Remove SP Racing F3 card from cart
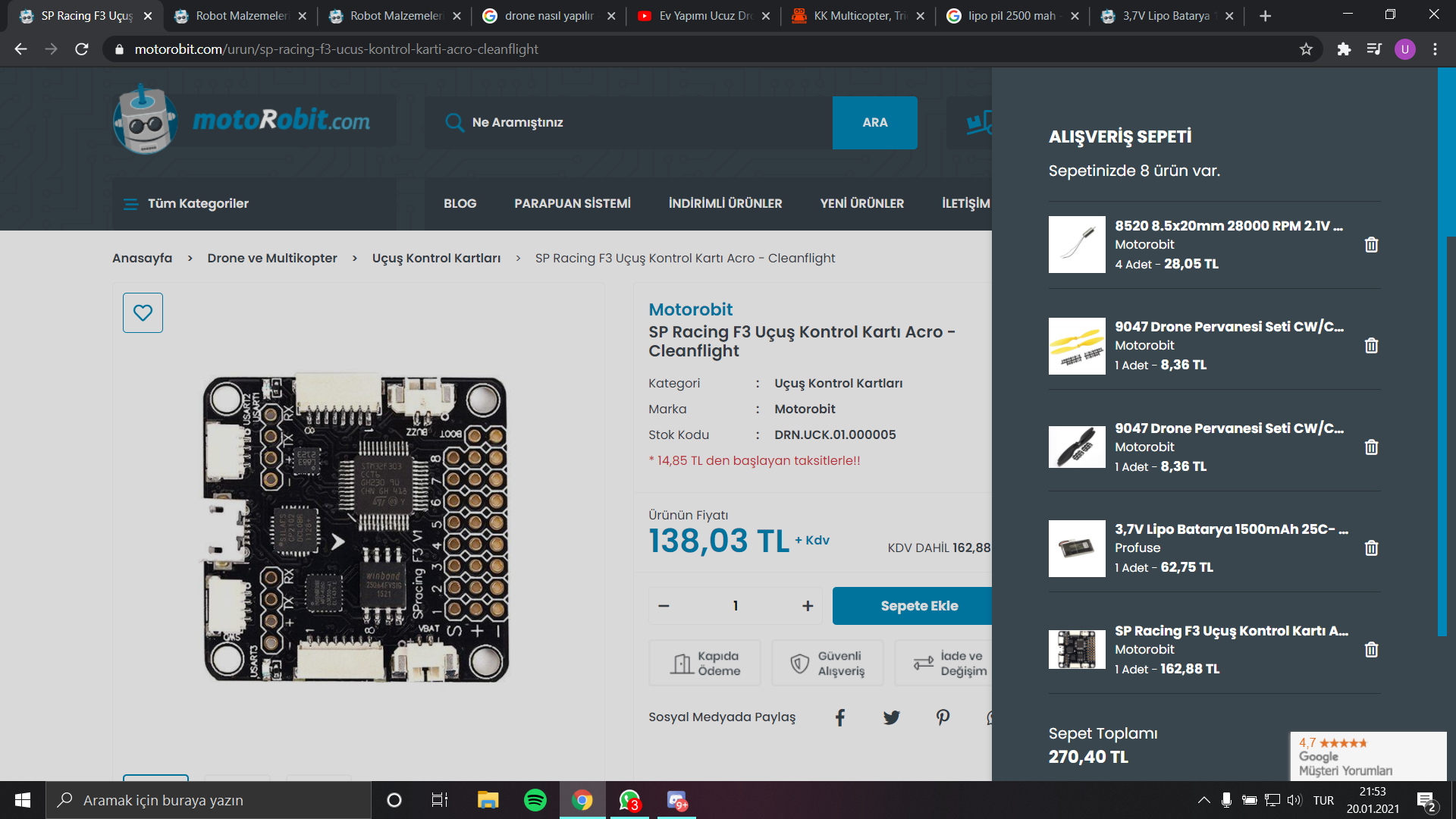 tap(1371, 650)
